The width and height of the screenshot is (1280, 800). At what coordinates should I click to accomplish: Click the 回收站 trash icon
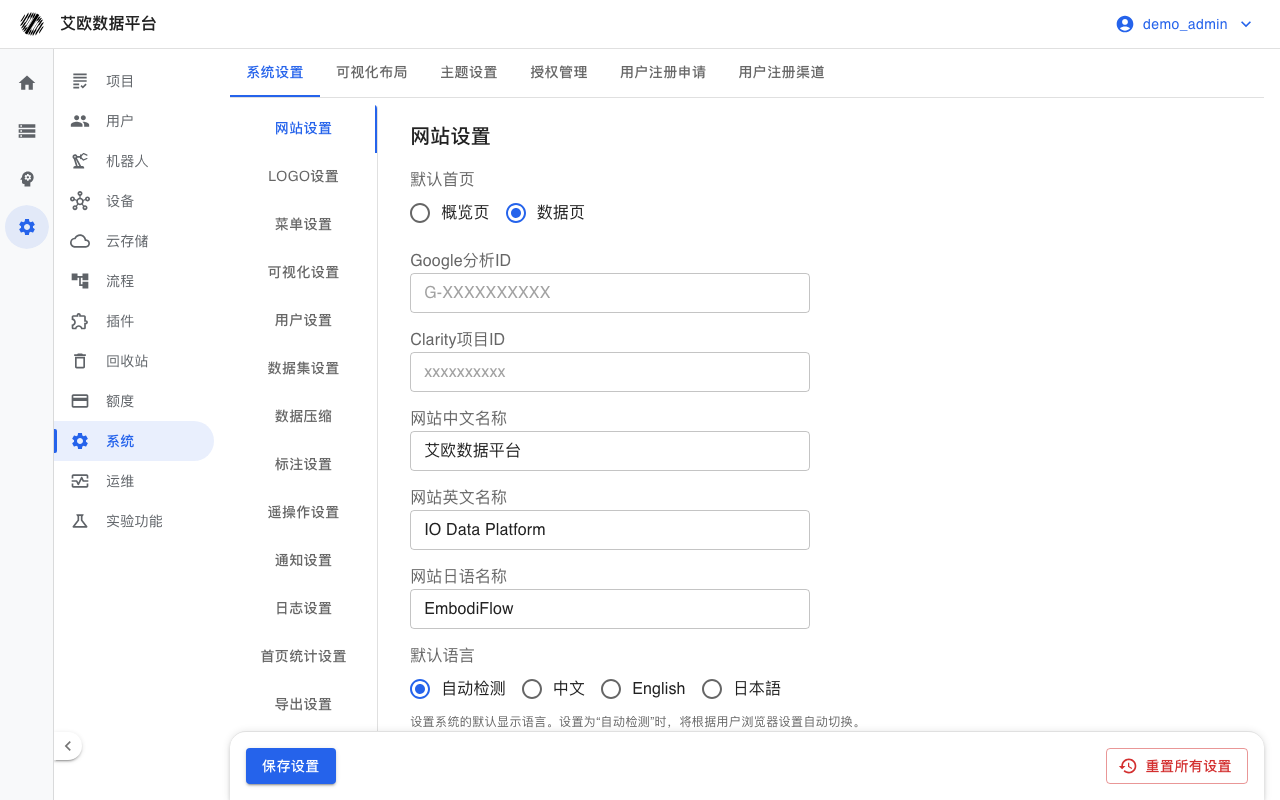(x=80, y=361)
